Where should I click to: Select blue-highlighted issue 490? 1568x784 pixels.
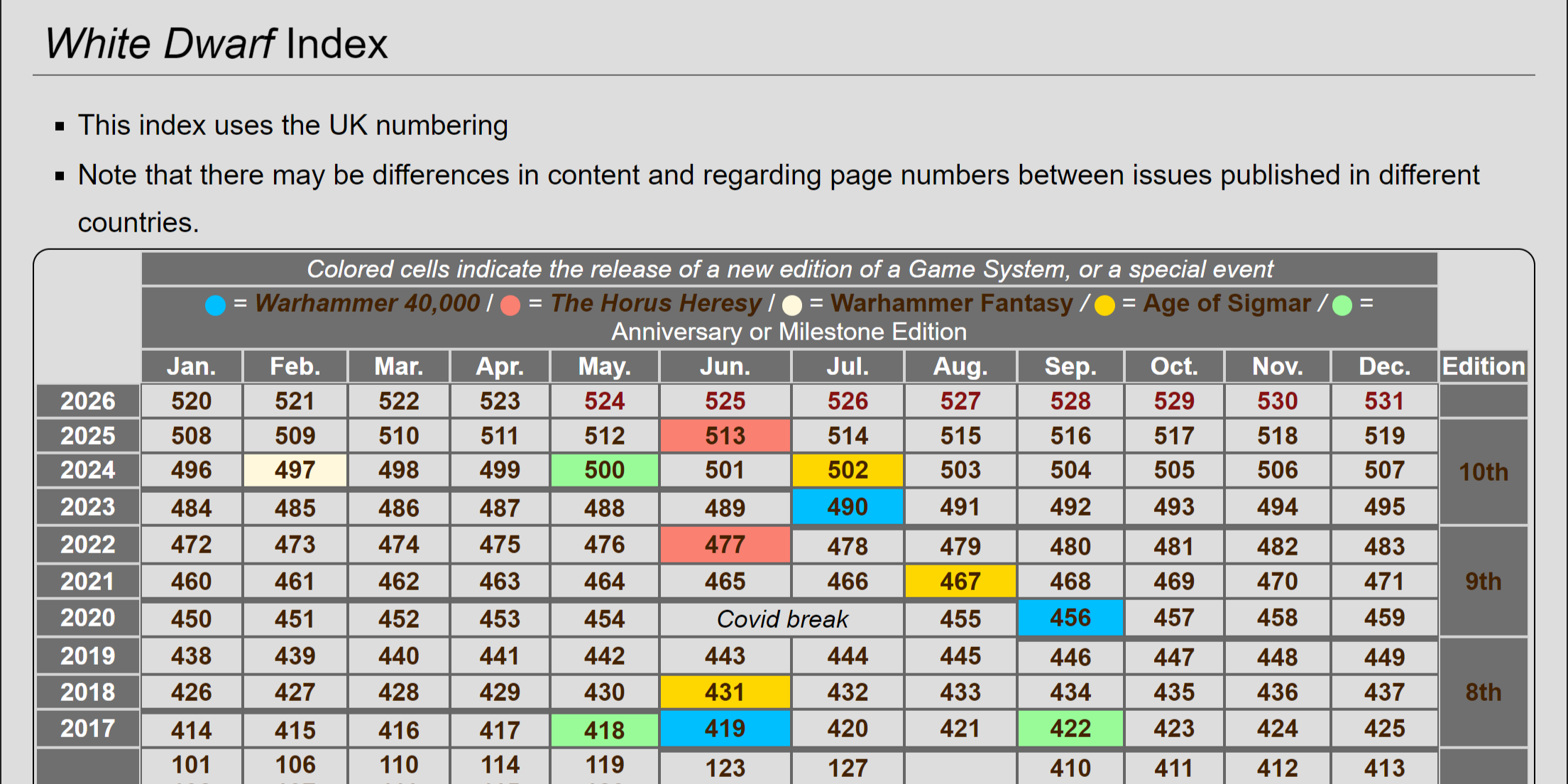click(x=848, y=507)
